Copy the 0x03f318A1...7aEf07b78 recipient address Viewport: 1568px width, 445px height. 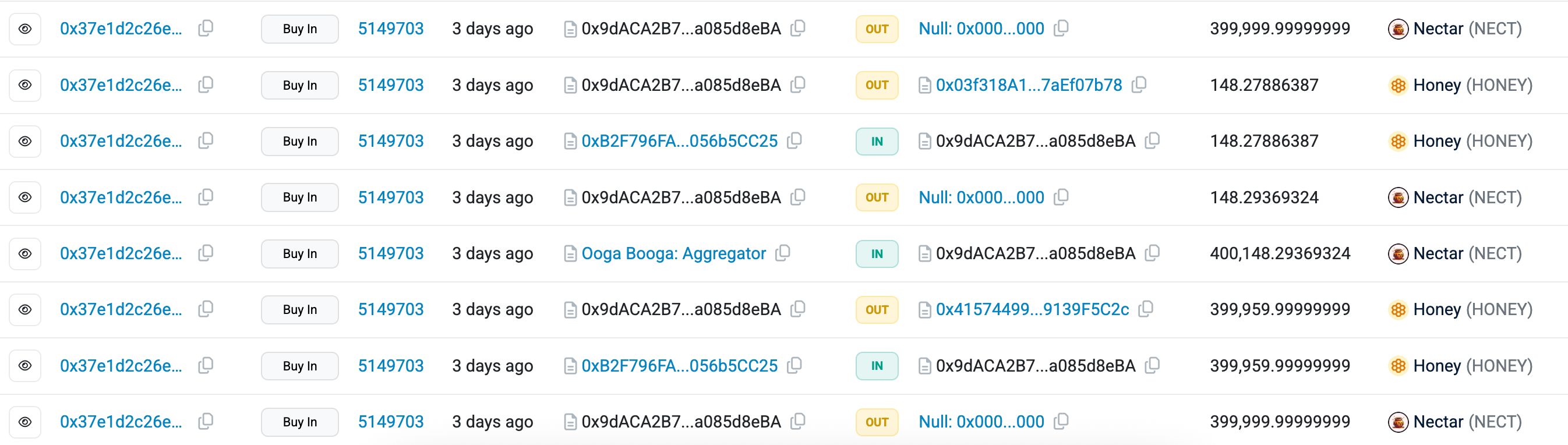1139,84
